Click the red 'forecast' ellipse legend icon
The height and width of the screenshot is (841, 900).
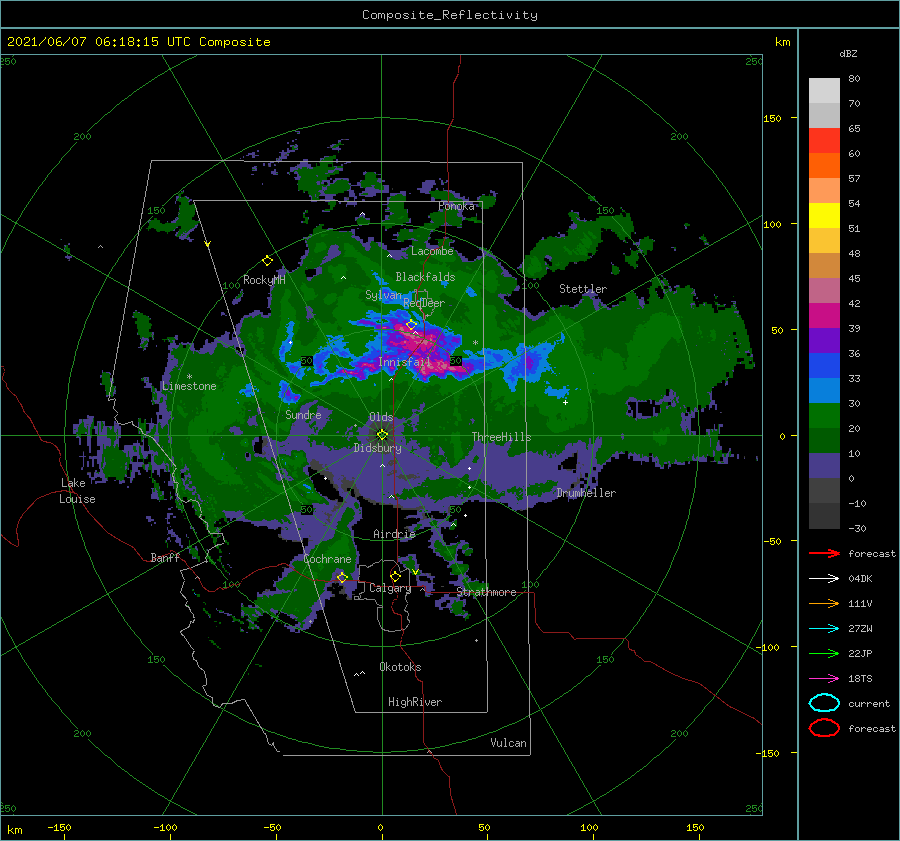click(824, 728)
